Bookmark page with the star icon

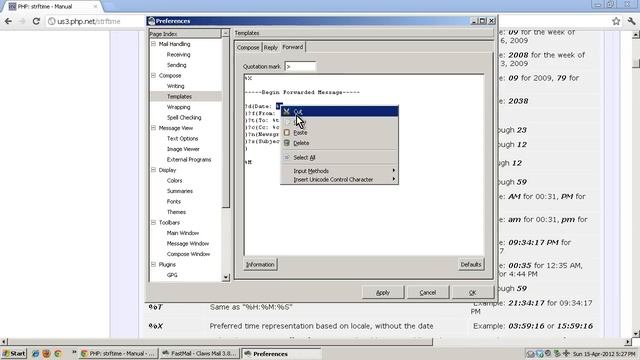pyautogui.click(x=616, y=21)
